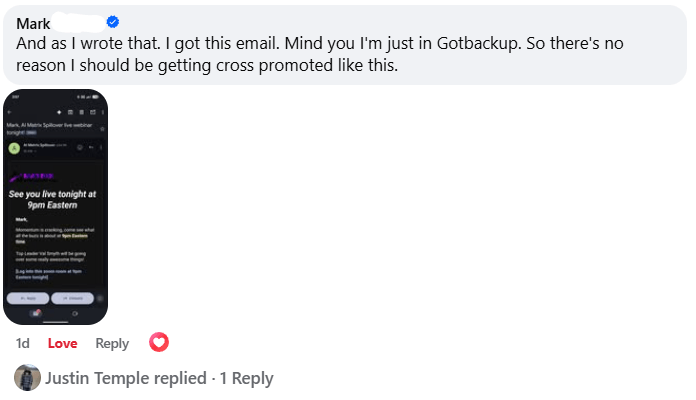The image size is (696, 400).
Task: Click the green sender avatar in email screenshot
Action: (14, 147)
